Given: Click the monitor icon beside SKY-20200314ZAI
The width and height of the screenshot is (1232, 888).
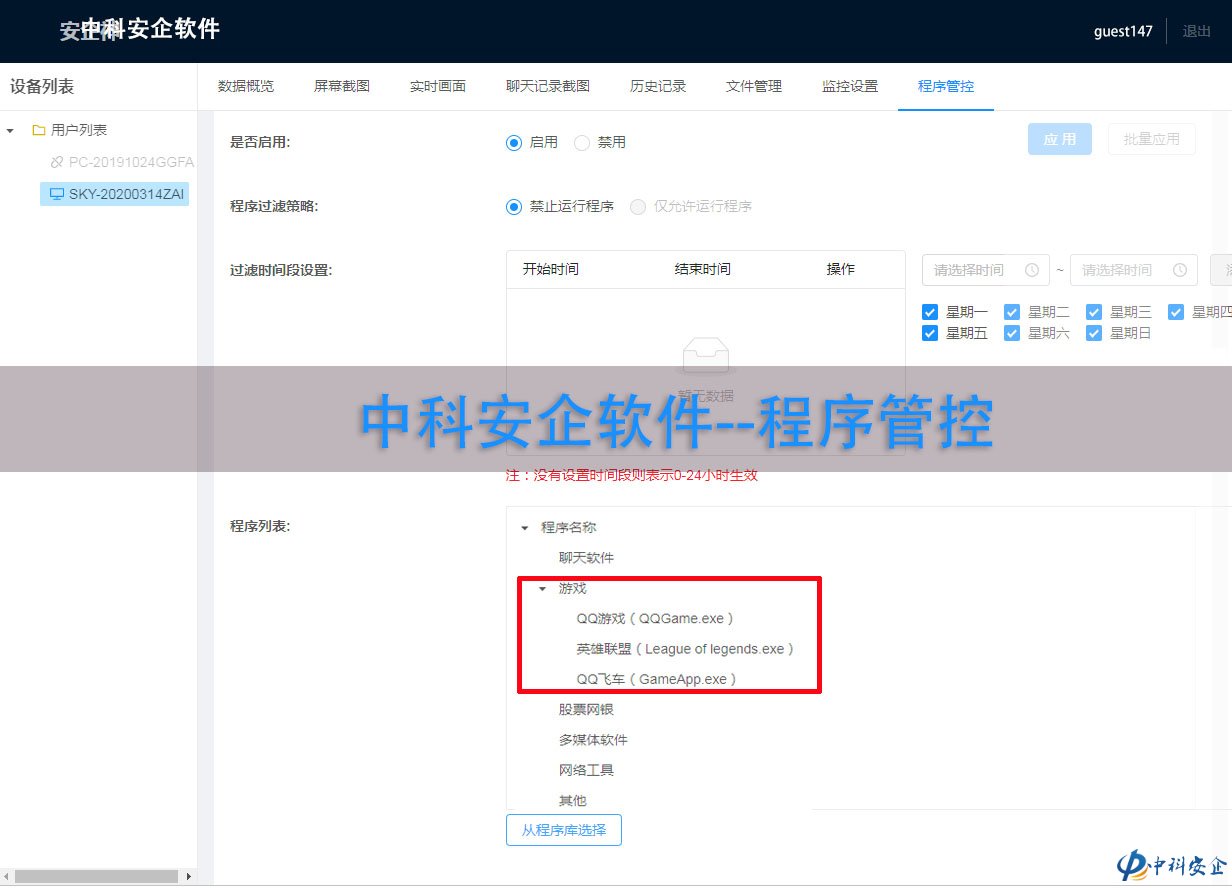Looking at the screenshot, I should pyautogui.click(x=57, y=194).
